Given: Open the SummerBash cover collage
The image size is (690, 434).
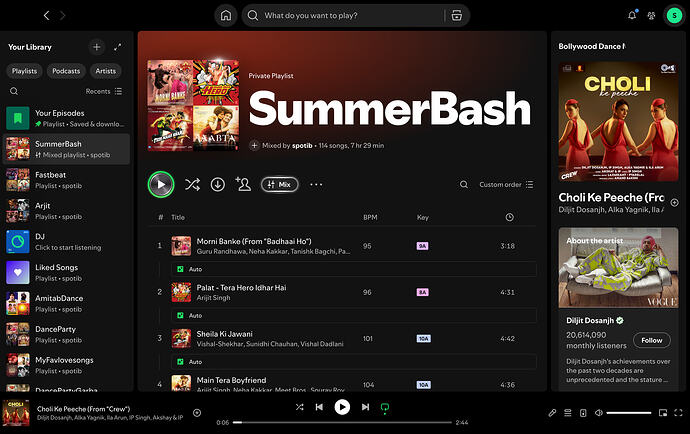Looking at the screenshot, I should (x=193, y=105).
